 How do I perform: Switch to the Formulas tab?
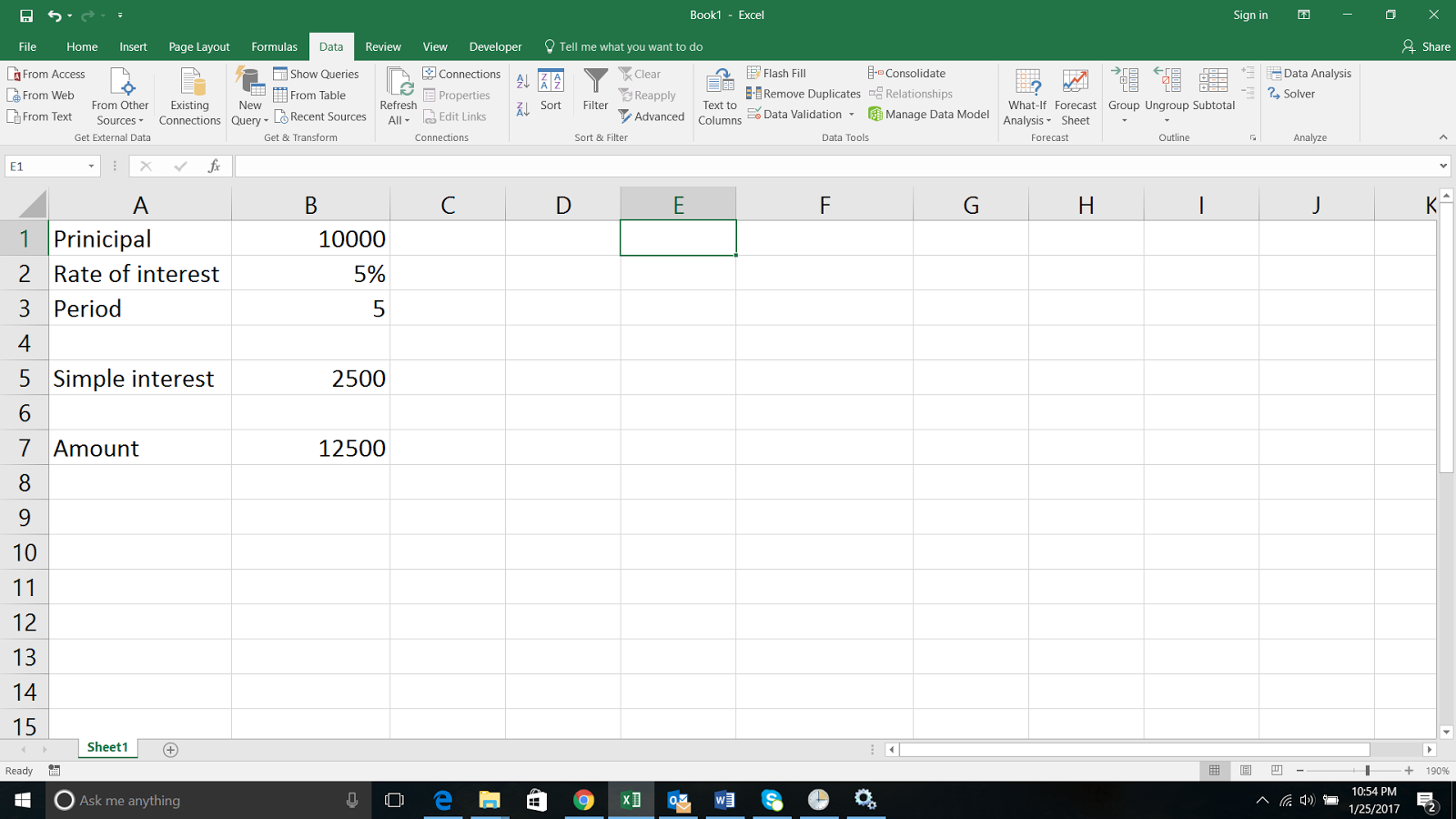[x=274, y=46]
